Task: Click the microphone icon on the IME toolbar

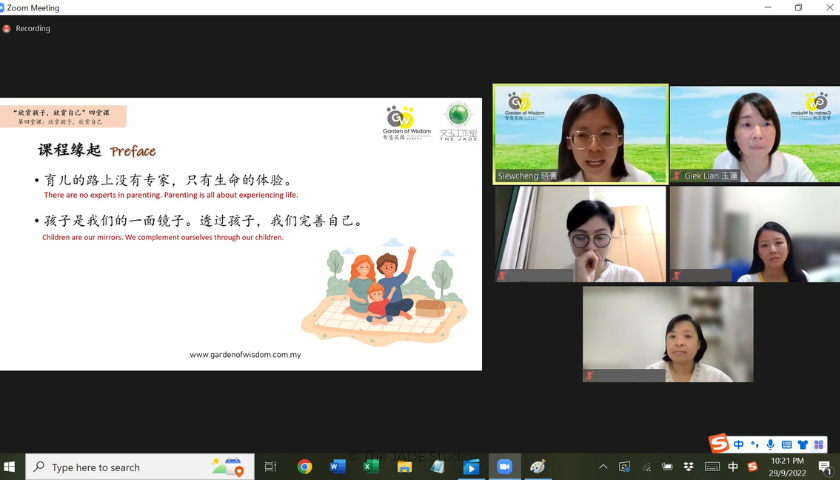Action: point(770,444)
